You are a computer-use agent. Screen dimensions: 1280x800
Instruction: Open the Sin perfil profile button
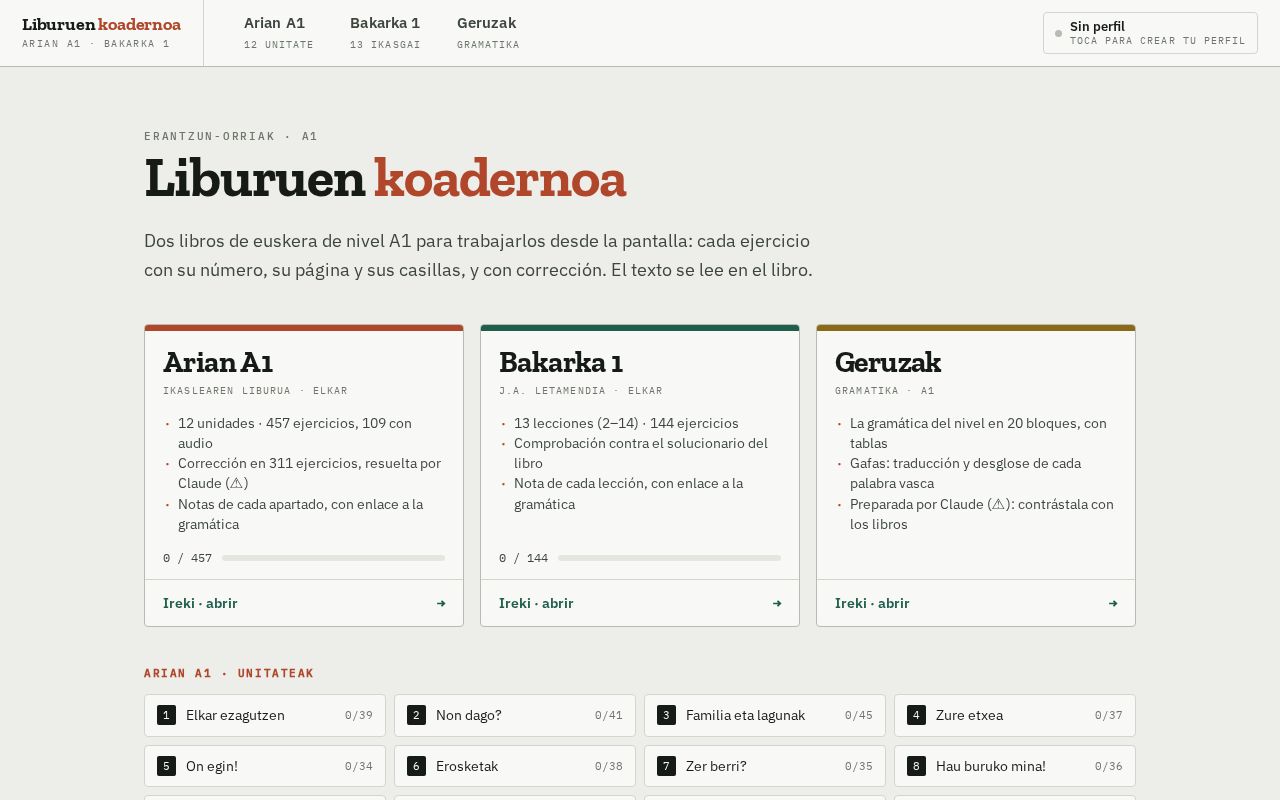click(x=1150, y=33)
